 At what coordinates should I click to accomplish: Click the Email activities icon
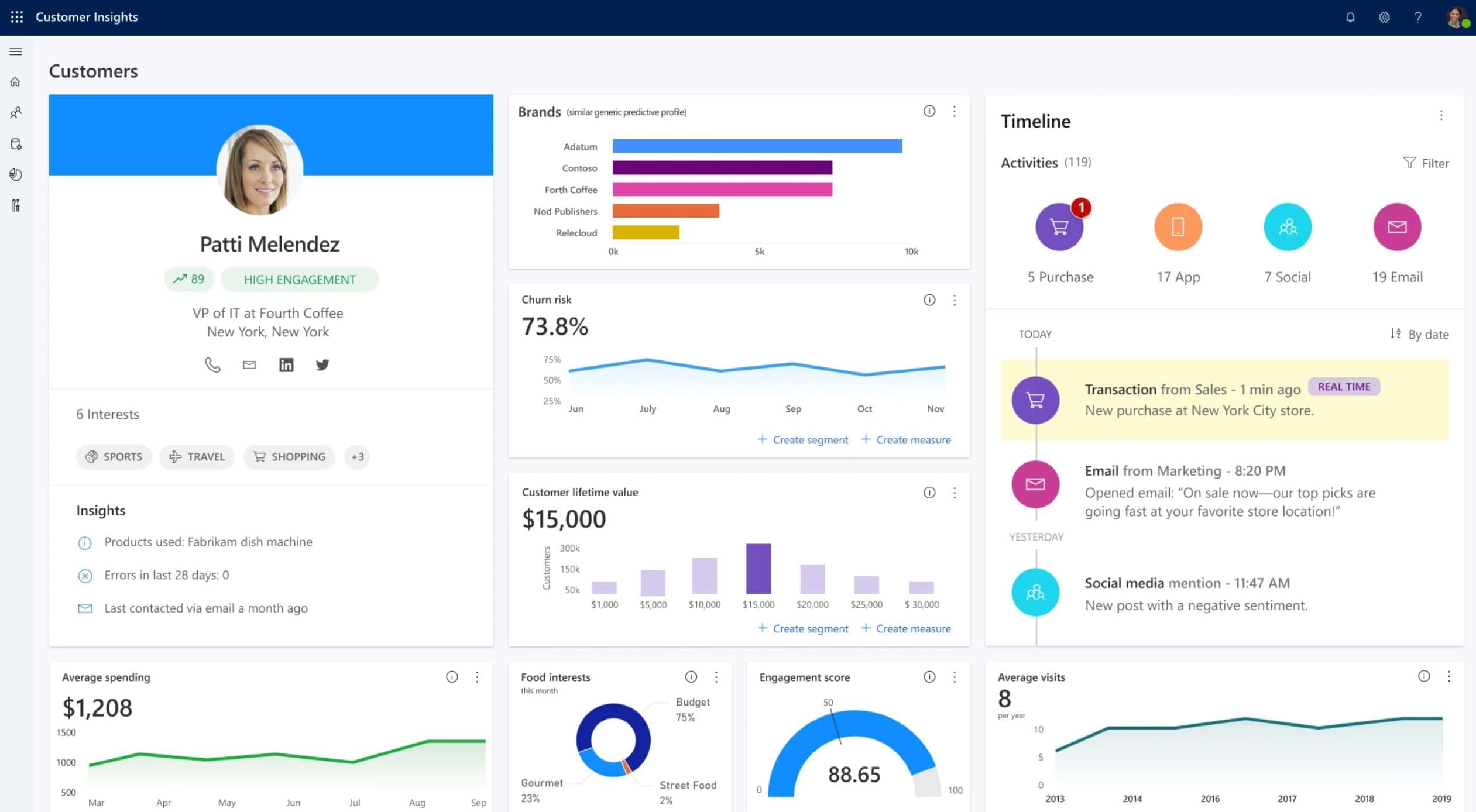click(x=1397, y=226)
